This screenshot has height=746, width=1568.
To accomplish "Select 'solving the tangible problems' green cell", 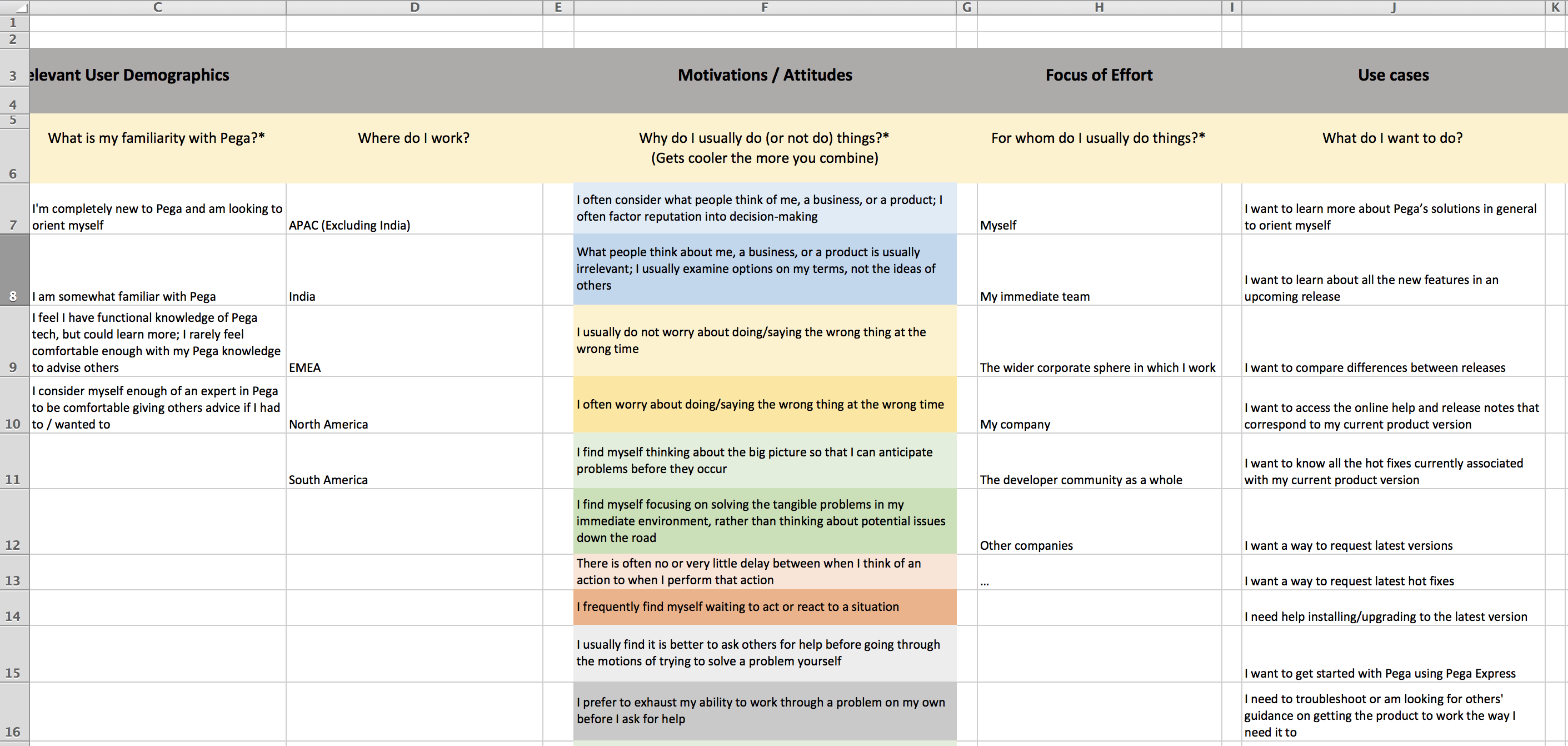I will 765,521.
